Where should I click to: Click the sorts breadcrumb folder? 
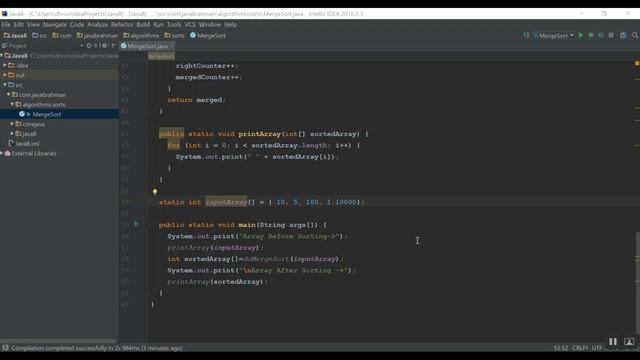point(174,36)
